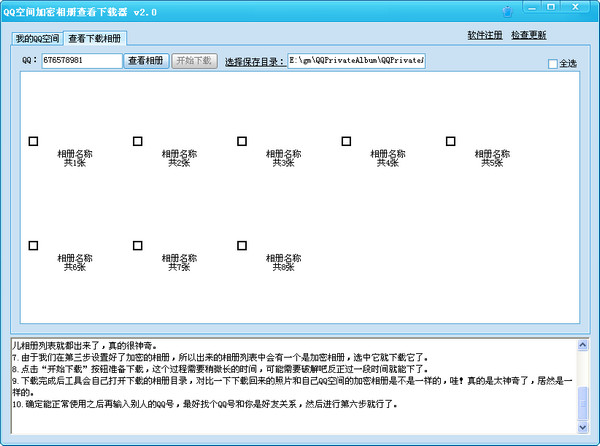Open the 软件注册 registration link
The image size is (600, 446).
[x=484, y=35]
